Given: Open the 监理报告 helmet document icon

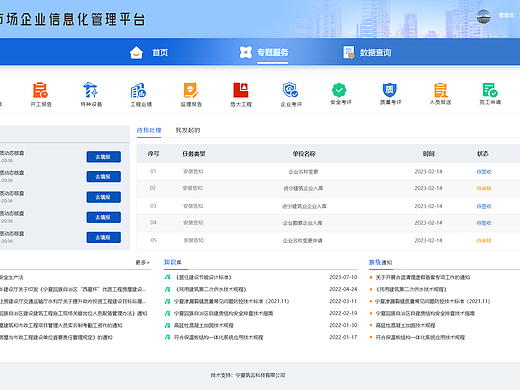Looking at the screenshot, I should (191, 90).
